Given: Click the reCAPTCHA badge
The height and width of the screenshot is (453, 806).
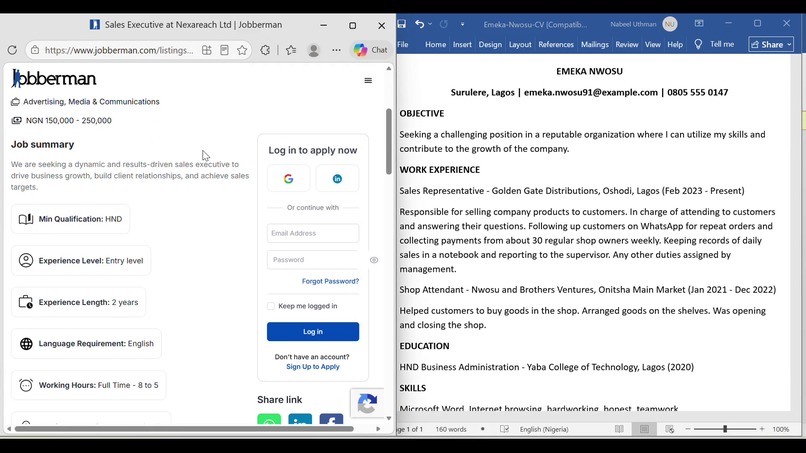Looking at the screenshot, I should [367, 403].
